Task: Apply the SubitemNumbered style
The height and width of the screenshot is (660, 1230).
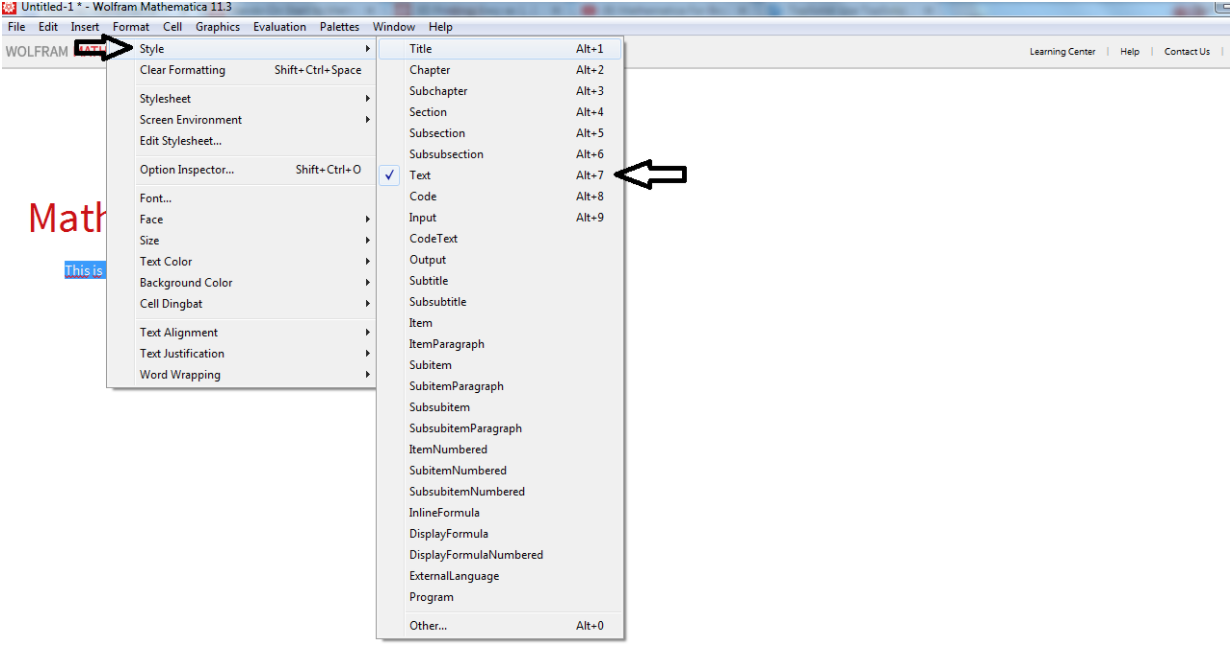Action: pyautogui.click(x=500, y=471)
